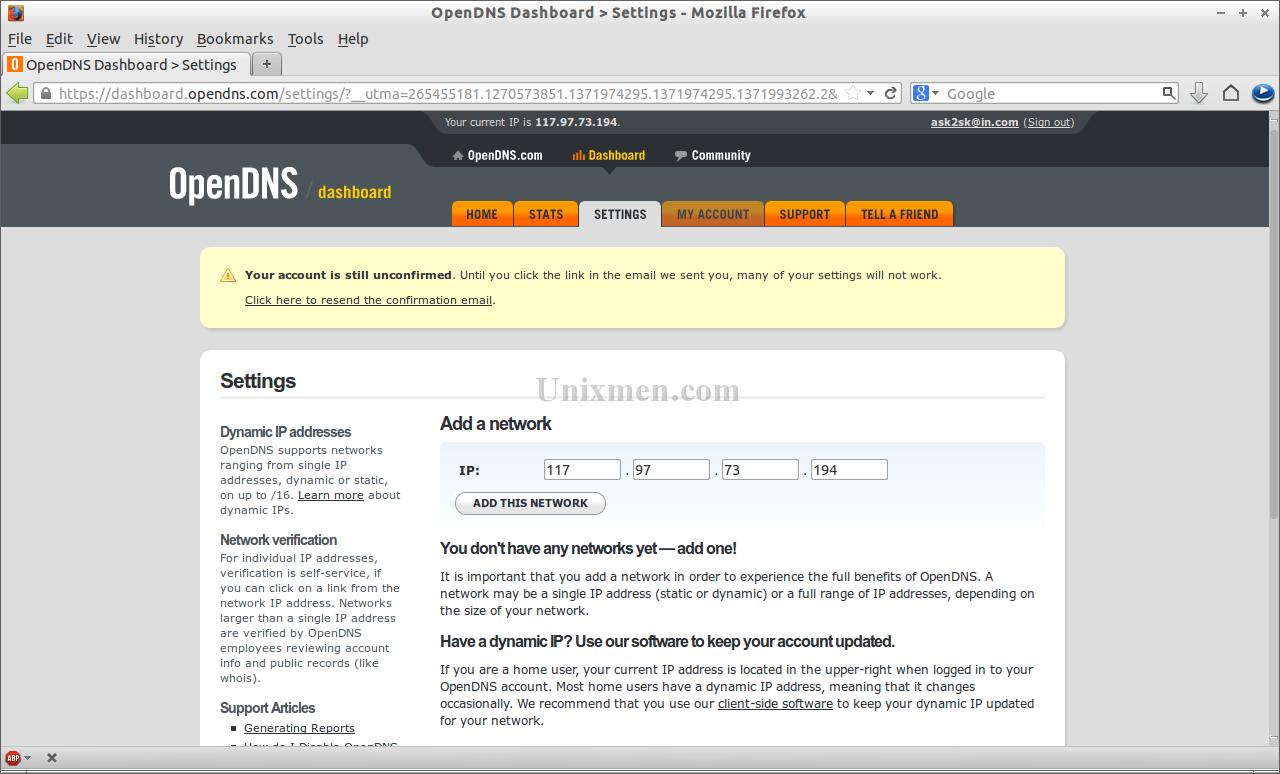Image resolution: width=1280 pixels, height=774 pixels.
Task: Click the Add a network heading
Action: pos(496,424)
